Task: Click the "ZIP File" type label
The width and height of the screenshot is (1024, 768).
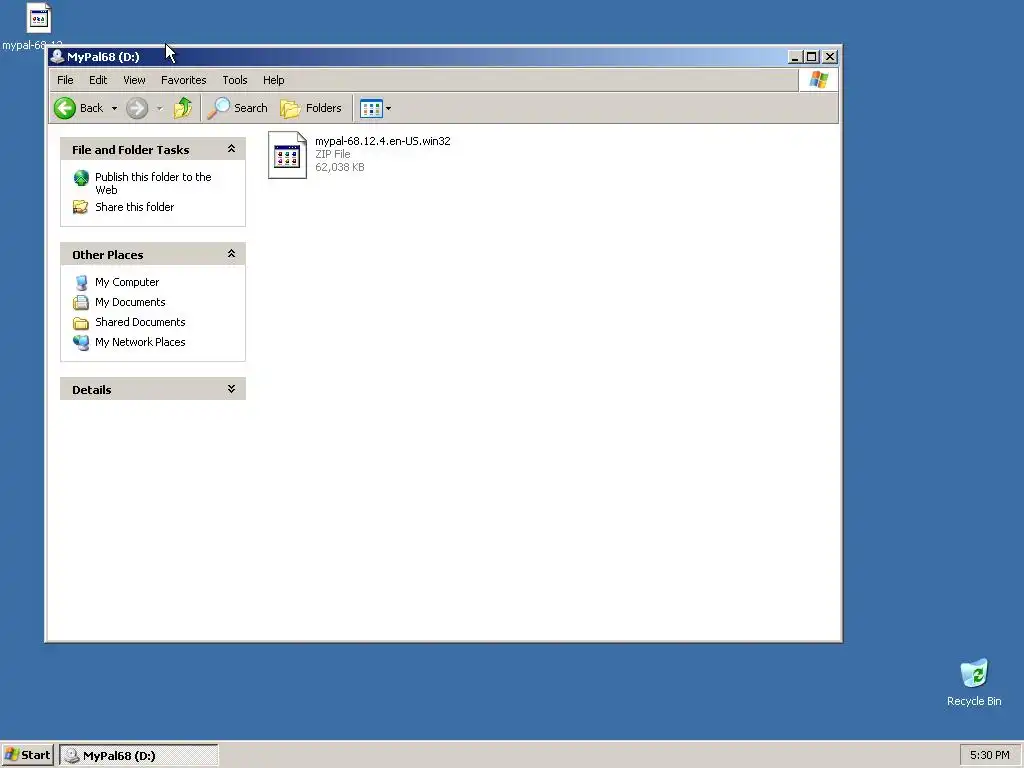Action: click(332, 154)
